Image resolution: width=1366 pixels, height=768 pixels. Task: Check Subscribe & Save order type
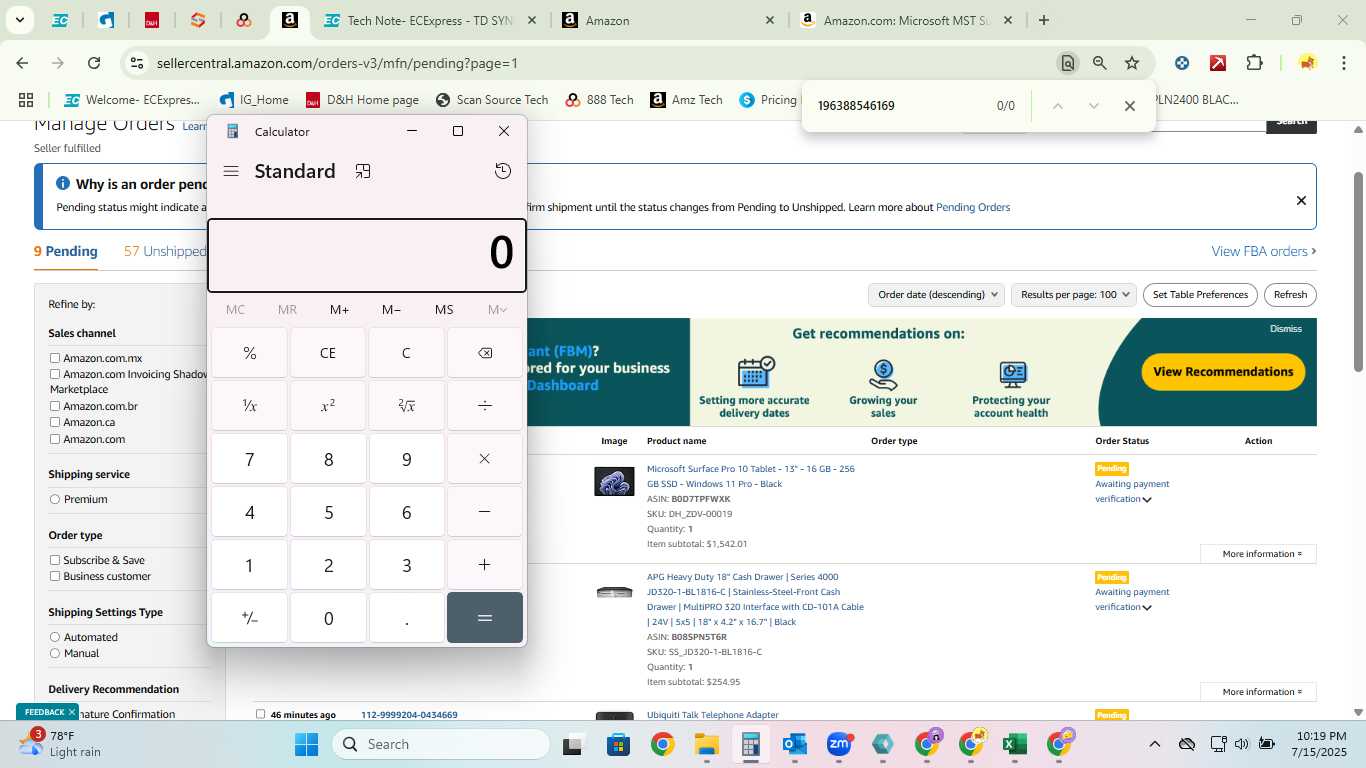pos(55,560)
